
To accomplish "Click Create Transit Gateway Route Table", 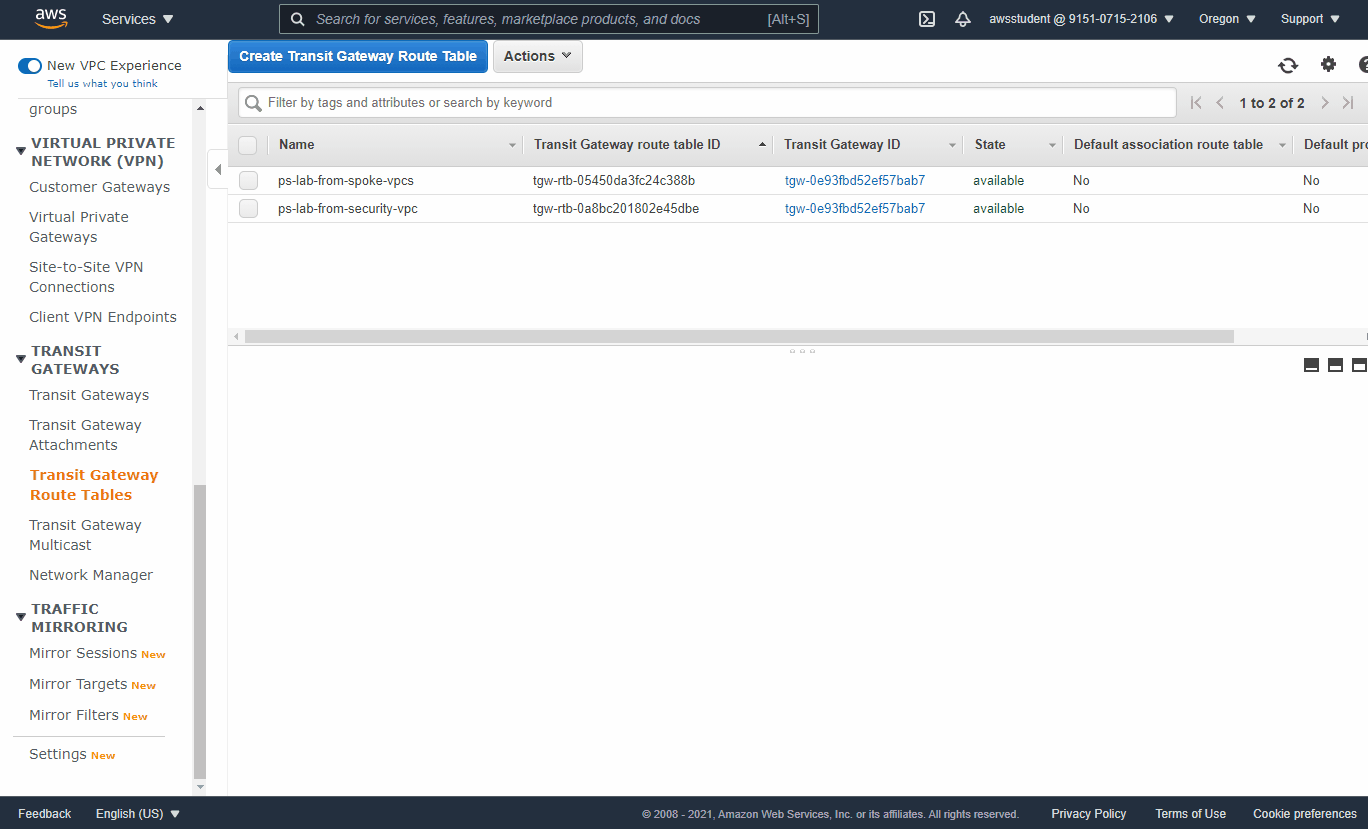I will click(x=358, y=57).
